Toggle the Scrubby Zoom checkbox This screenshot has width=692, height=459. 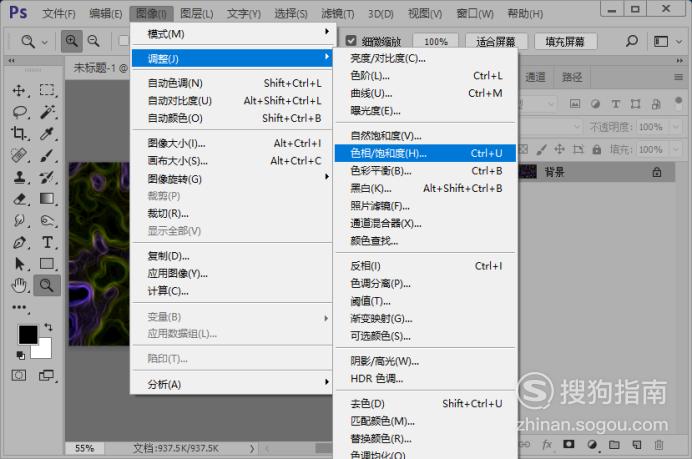[x=351, y=41]
